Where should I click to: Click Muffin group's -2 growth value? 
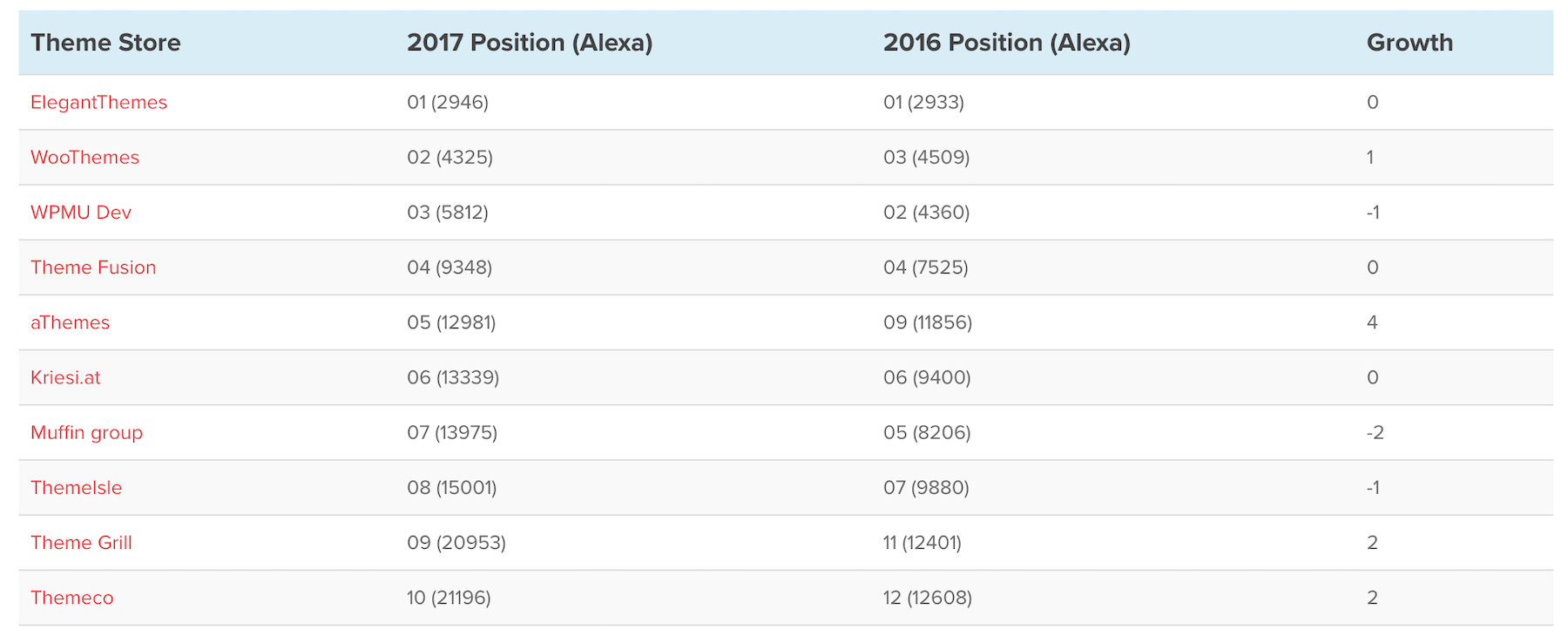click(x=1375, y=433)
